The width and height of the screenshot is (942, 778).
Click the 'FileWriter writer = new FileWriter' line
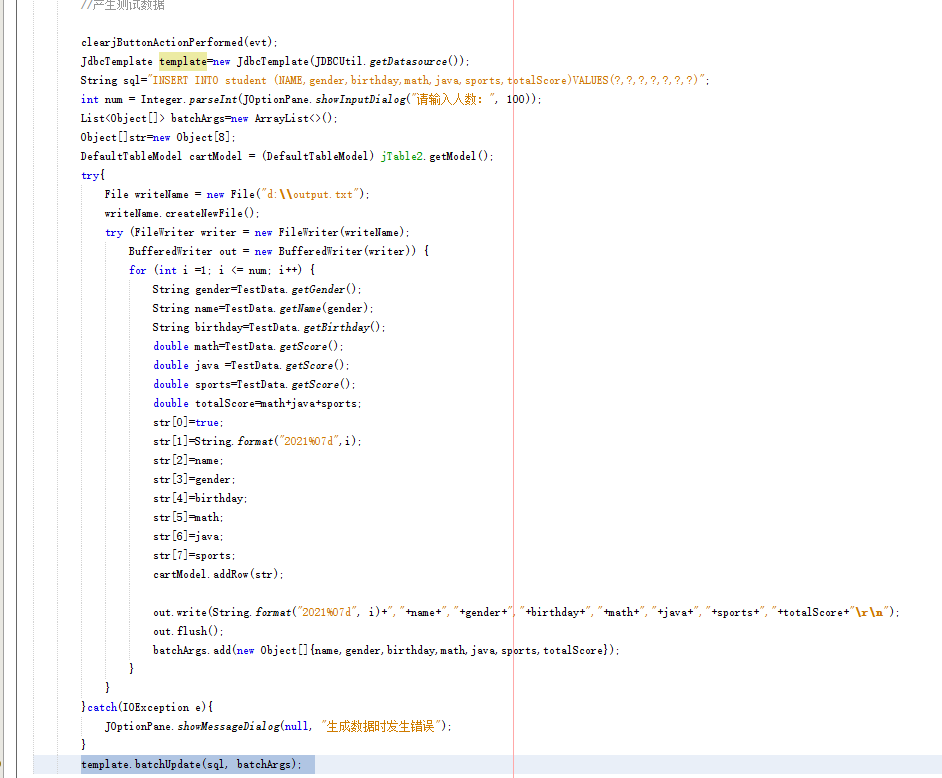(257, 232)
